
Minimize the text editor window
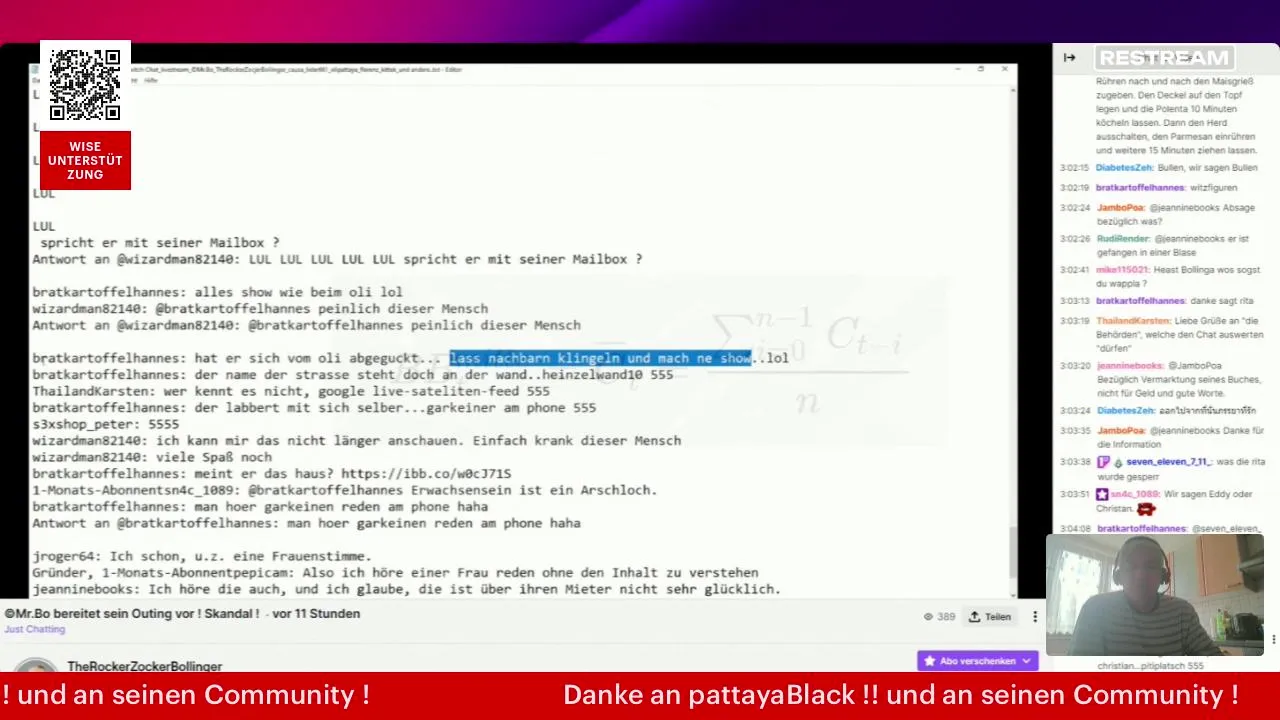coord(957,69)
